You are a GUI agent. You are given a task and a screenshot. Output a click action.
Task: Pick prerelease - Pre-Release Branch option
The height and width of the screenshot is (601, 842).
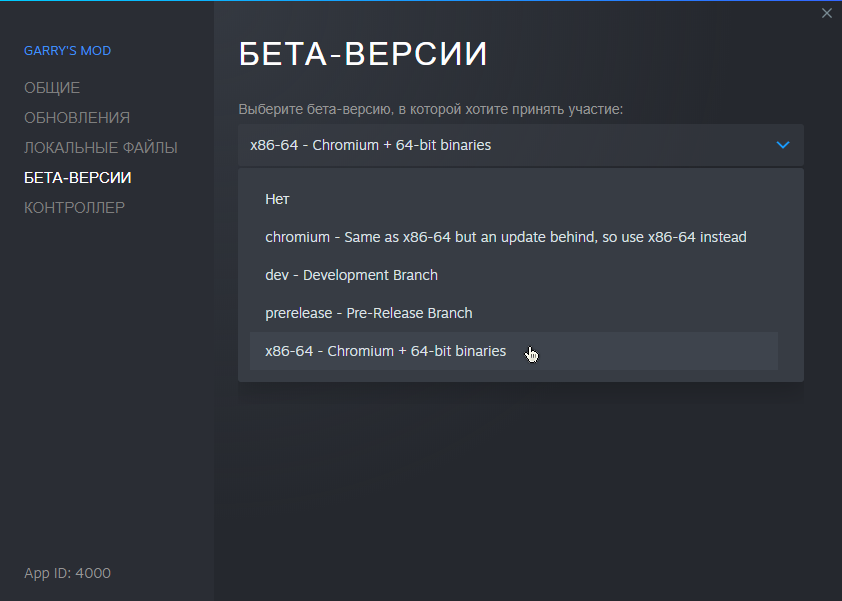click(368, 313)
